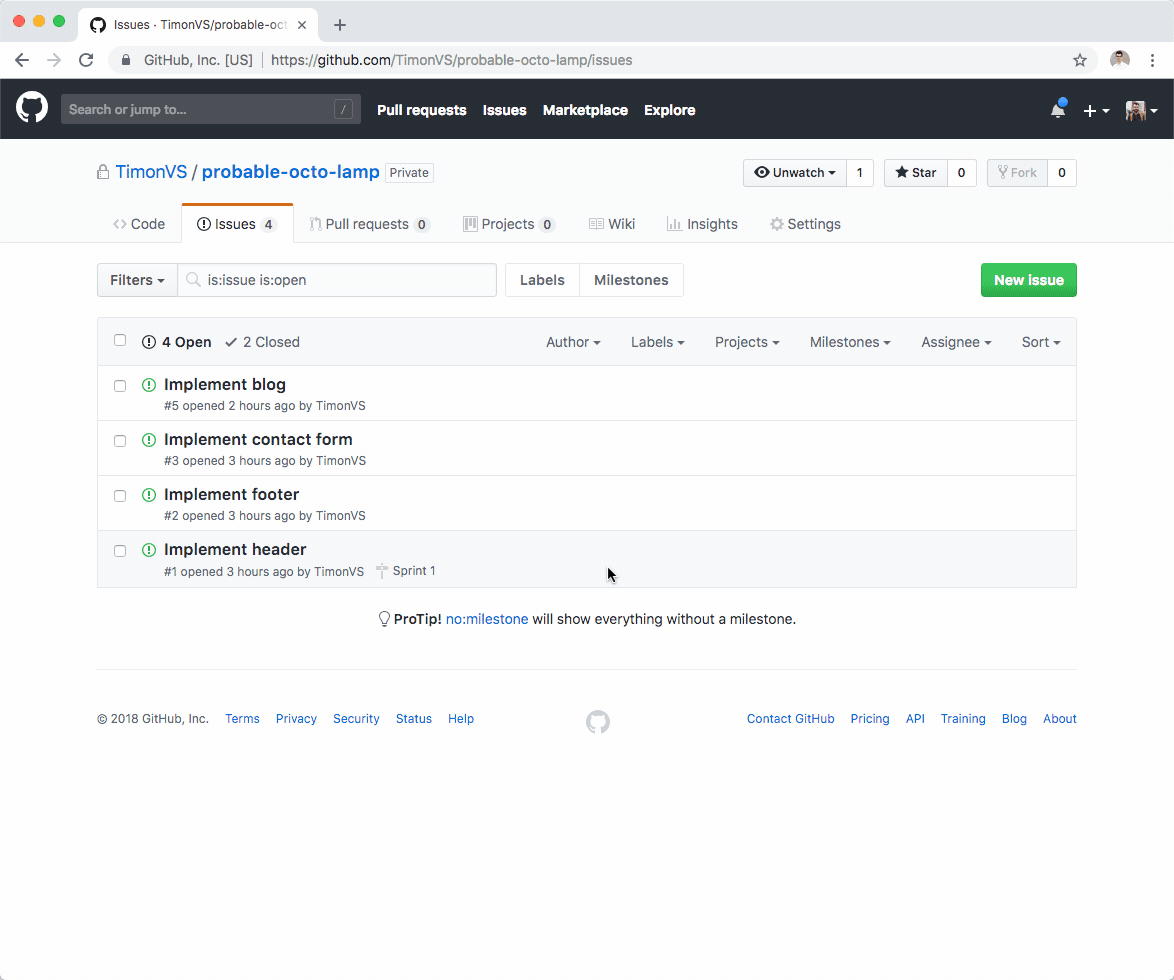Reload the page with refresh icon
This screenshot has width=1174, height=980.
[86, 60]
